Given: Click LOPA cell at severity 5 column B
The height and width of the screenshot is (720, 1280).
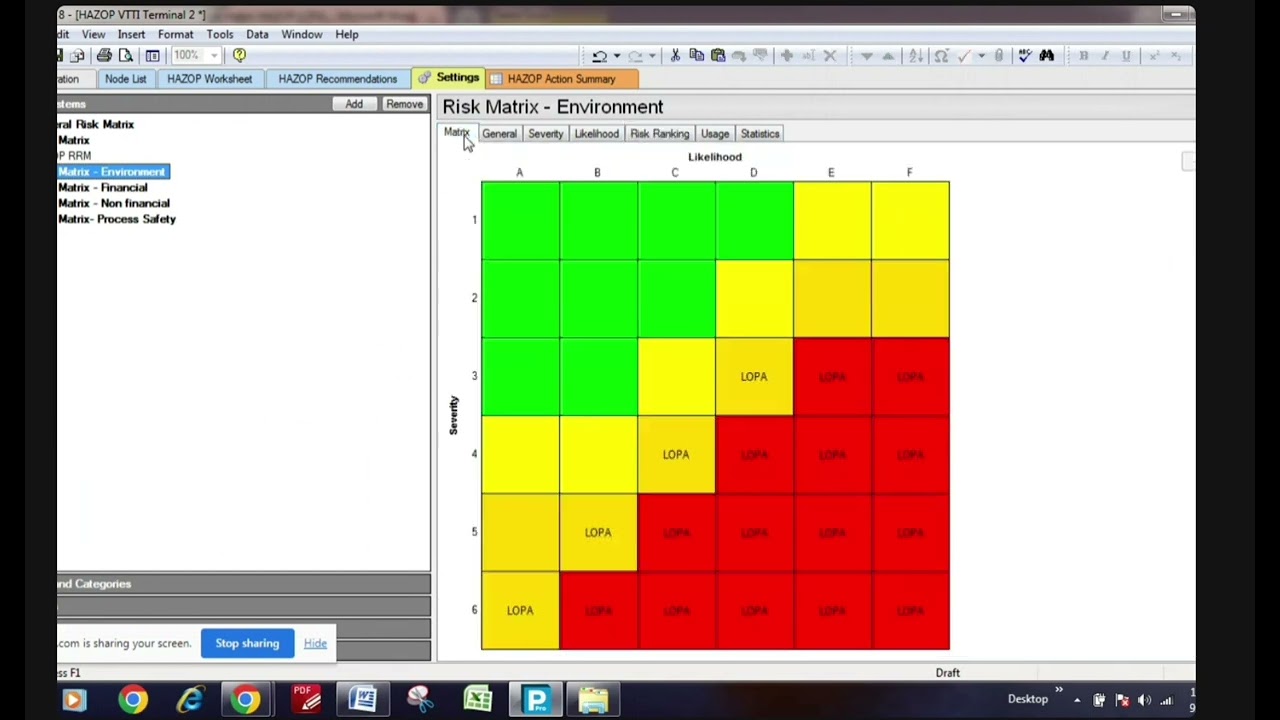Looking at the screenshot, I should [x=598, y=533].
